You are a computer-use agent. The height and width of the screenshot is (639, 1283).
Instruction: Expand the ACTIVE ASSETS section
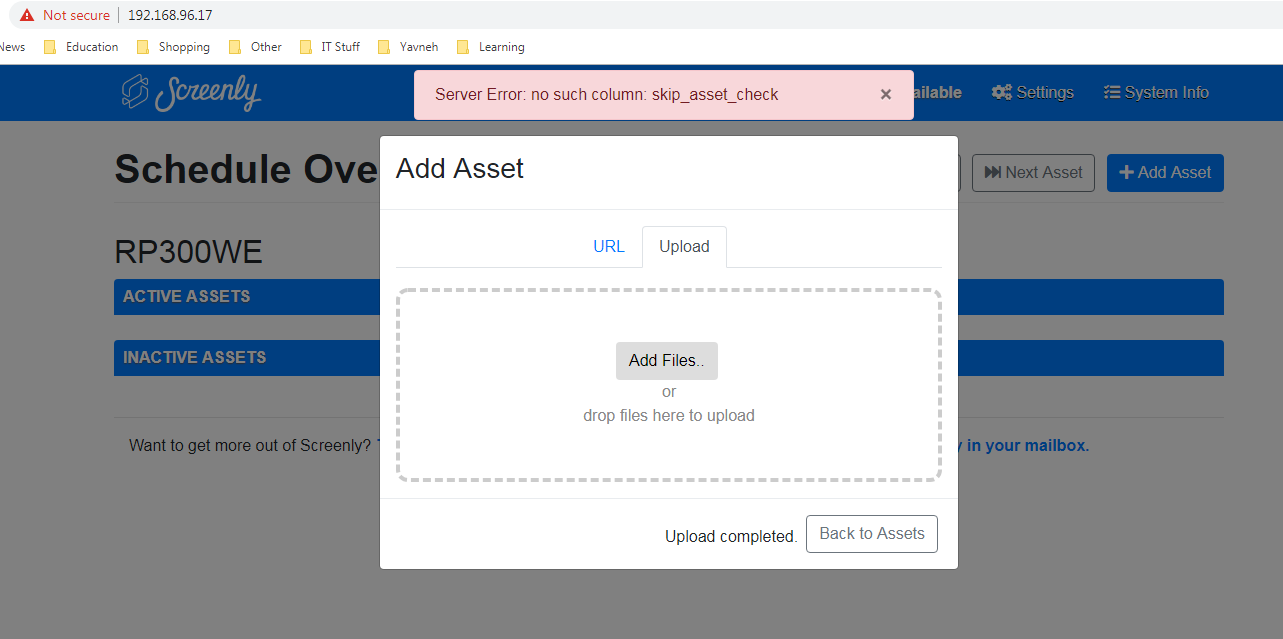(186, 296)
